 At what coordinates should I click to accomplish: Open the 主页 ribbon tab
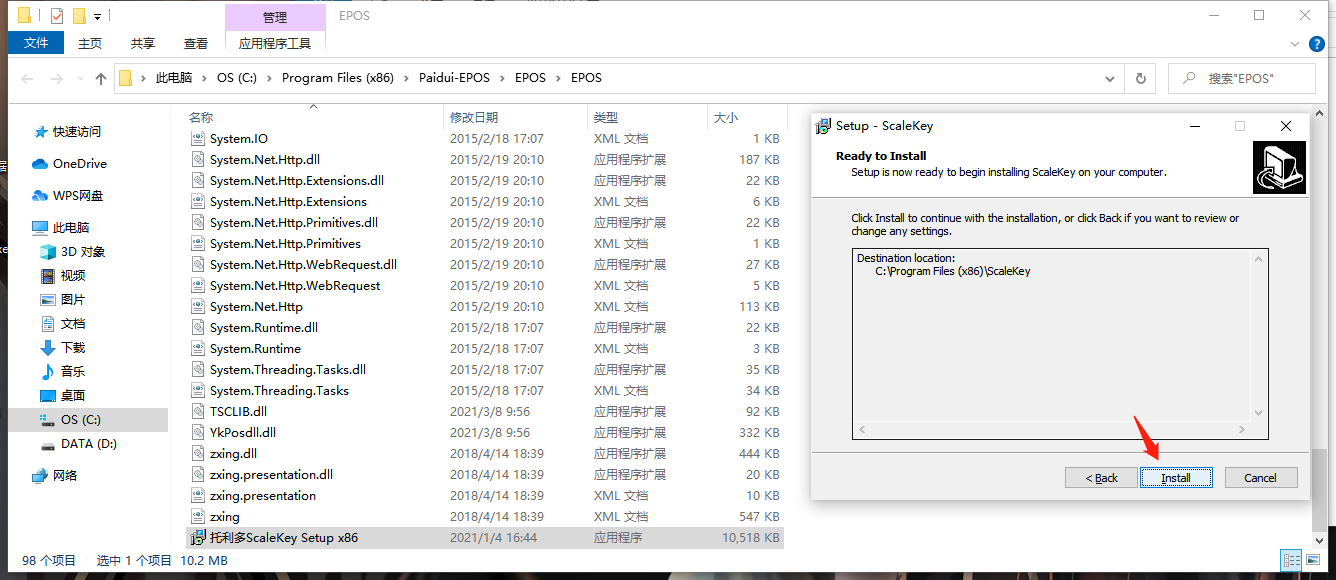click(90, 43)
